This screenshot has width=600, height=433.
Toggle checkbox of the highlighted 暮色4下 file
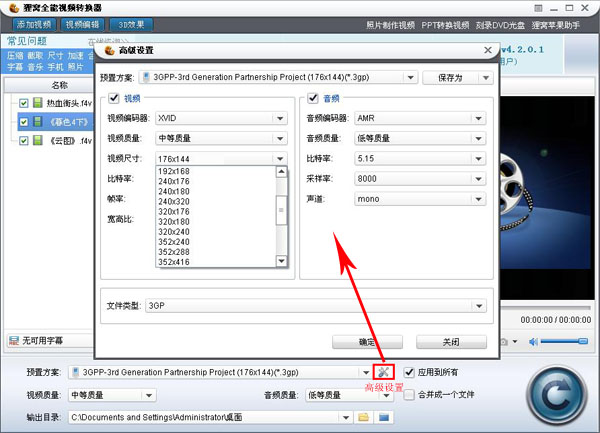[24, 122]
